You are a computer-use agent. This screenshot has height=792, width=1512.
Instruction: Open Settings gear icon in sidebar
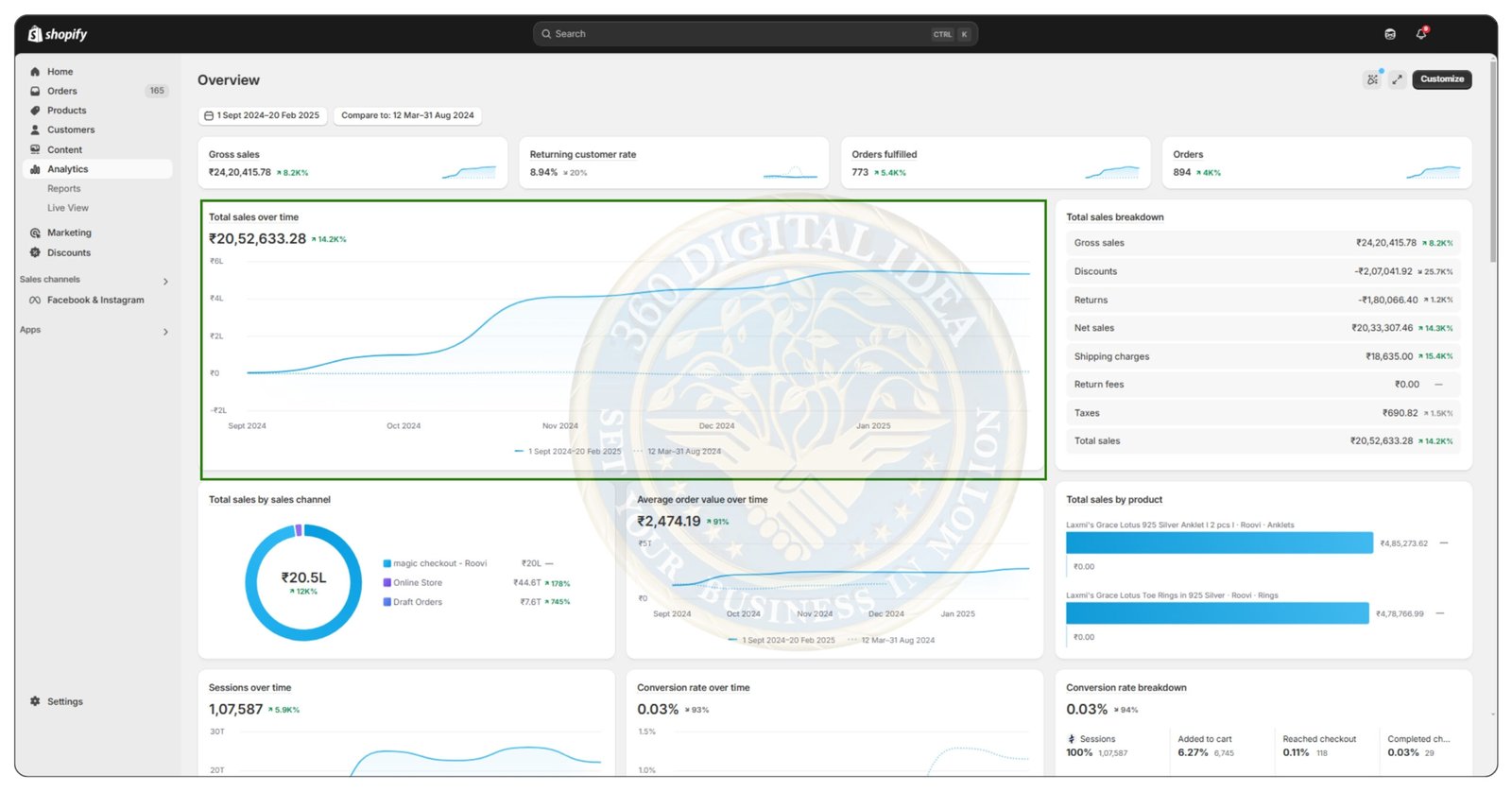coord(35,701)
